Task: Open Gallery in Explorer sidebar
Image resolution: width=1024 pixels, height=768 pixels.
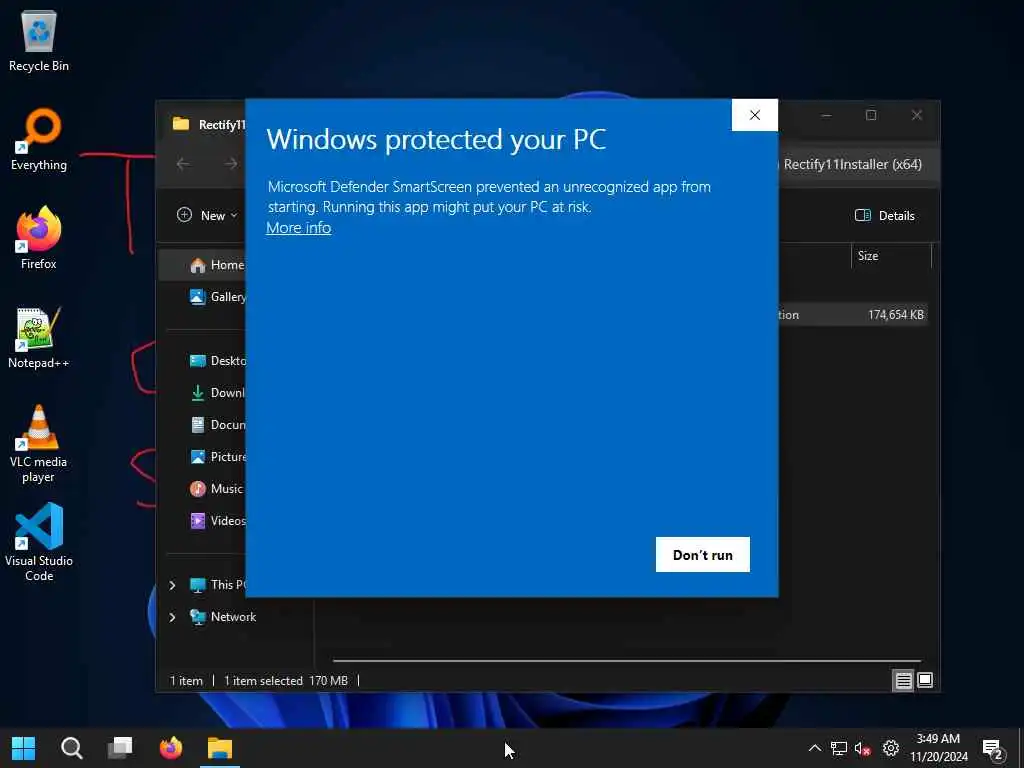Action: (216, 296)
